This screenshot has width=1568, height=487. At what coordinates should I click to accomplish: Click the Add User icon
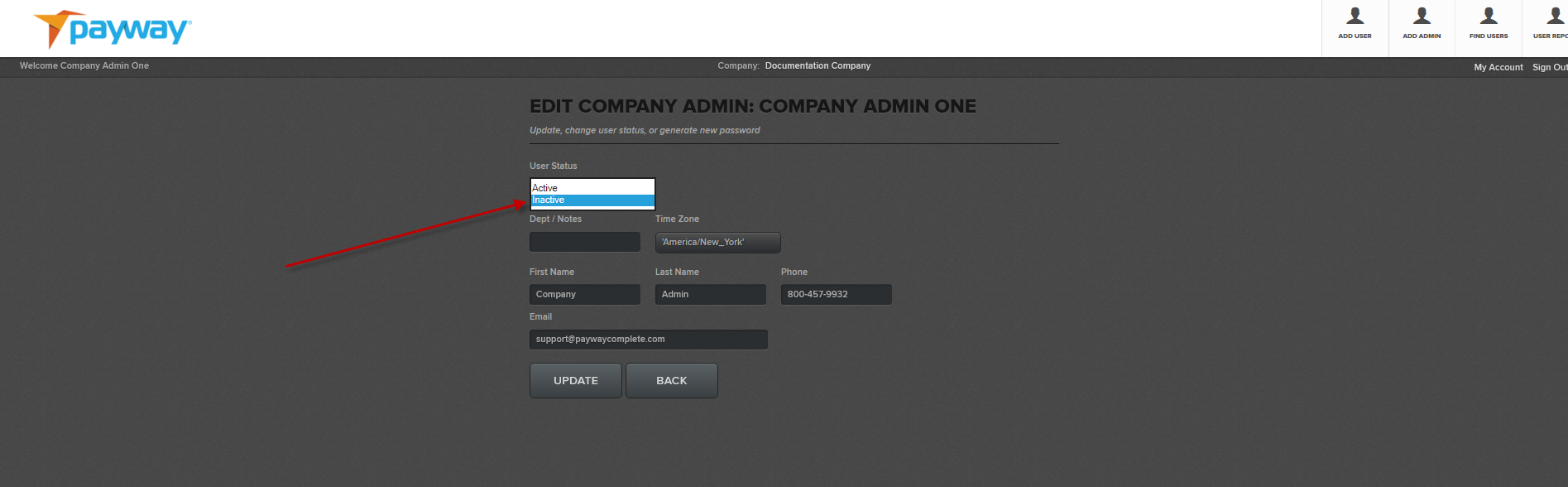pyautogui.click(x=1355, y=23)
